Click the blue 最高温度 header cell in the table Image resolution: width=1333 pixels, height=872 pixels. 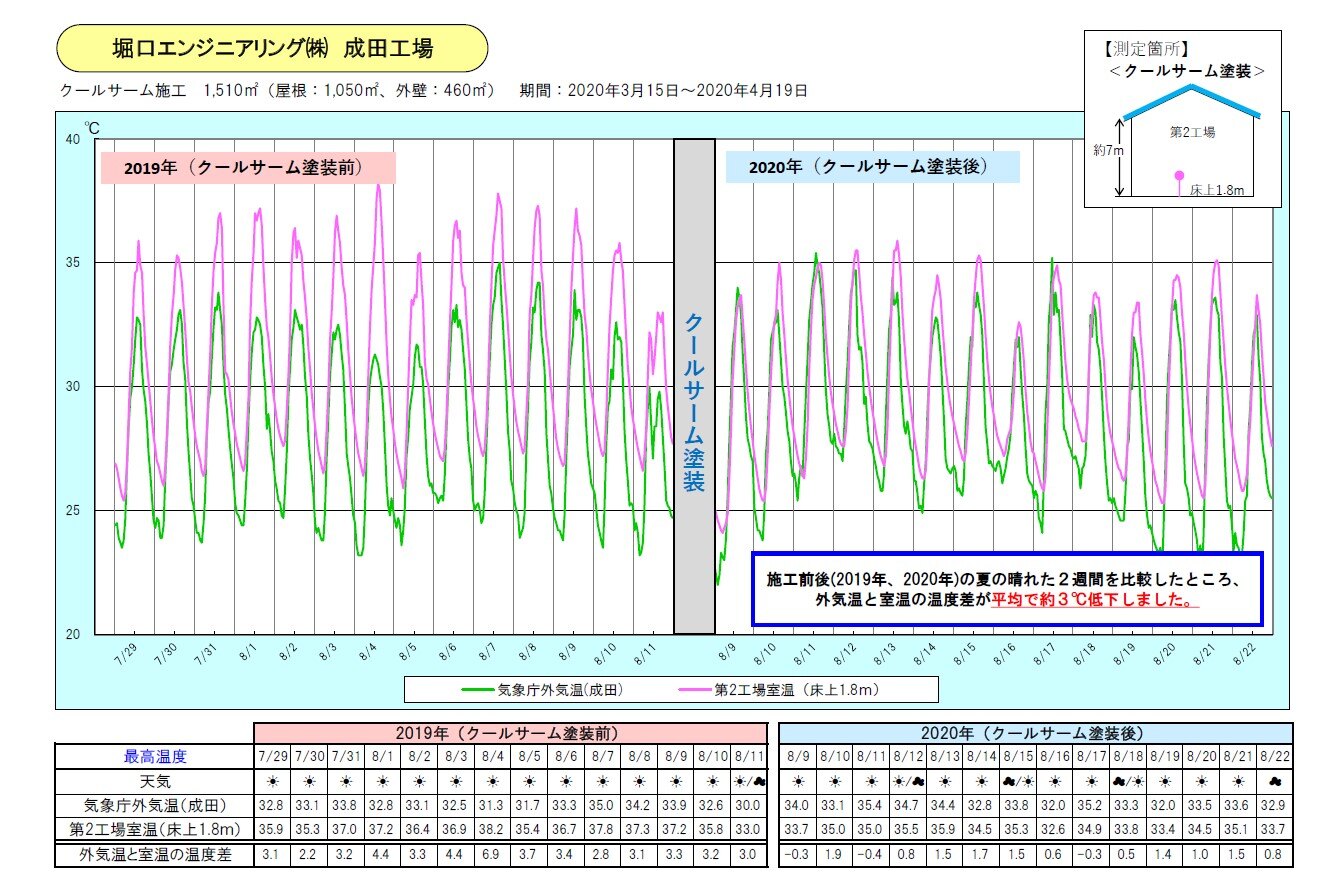coord(154,756)
